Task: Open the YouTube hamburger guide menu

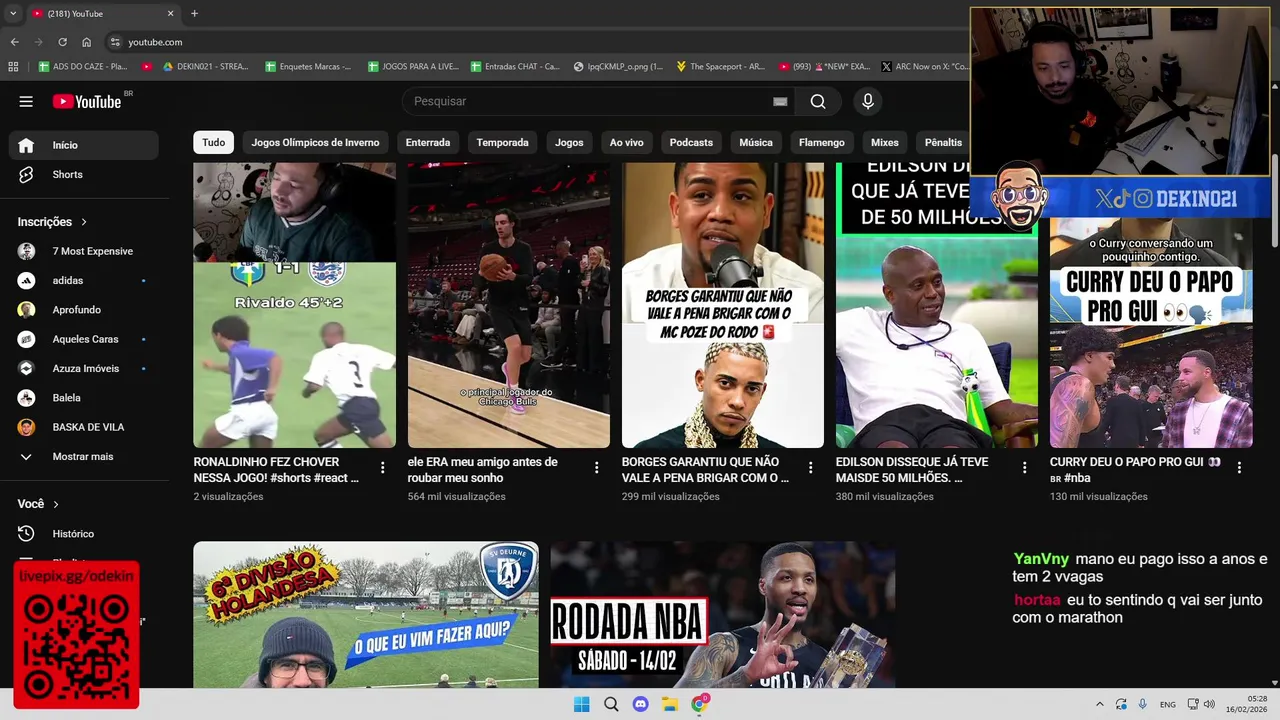Action: click(x=26, y=101)
